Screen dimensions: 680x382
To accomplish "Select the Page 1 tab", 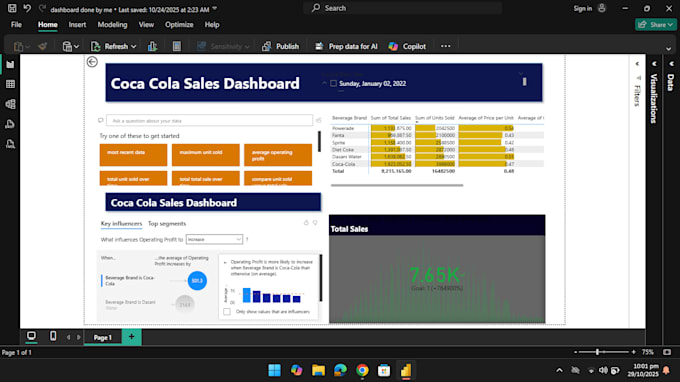I will pos(102,337).
